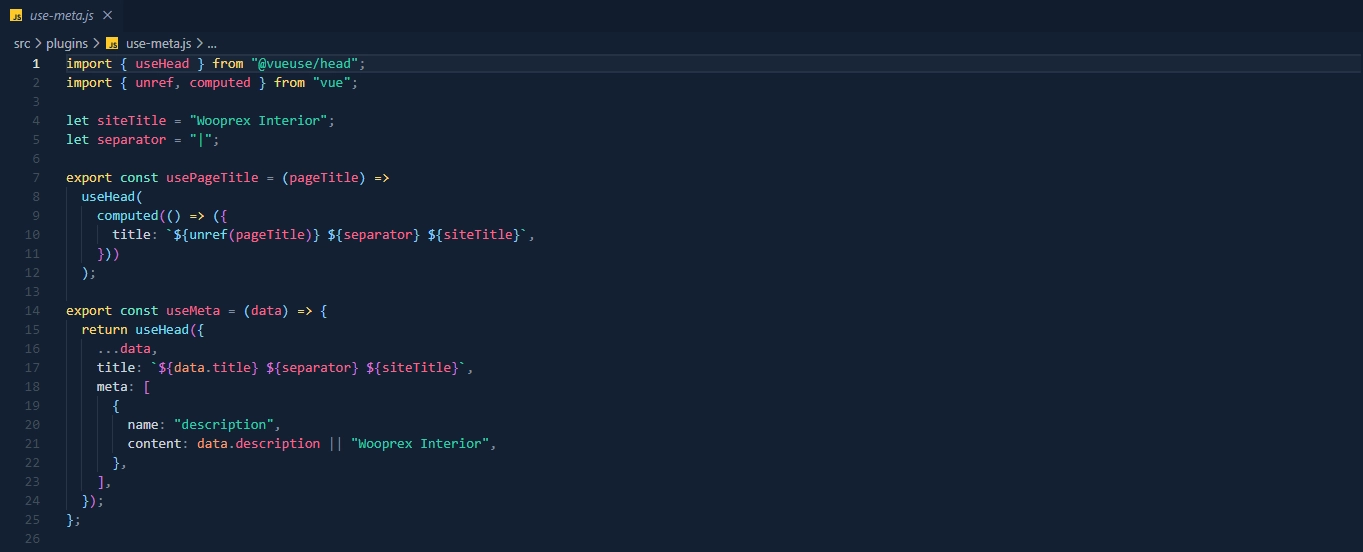
Task: Click line number 14 in the gutter
Action: pos(34,311)
